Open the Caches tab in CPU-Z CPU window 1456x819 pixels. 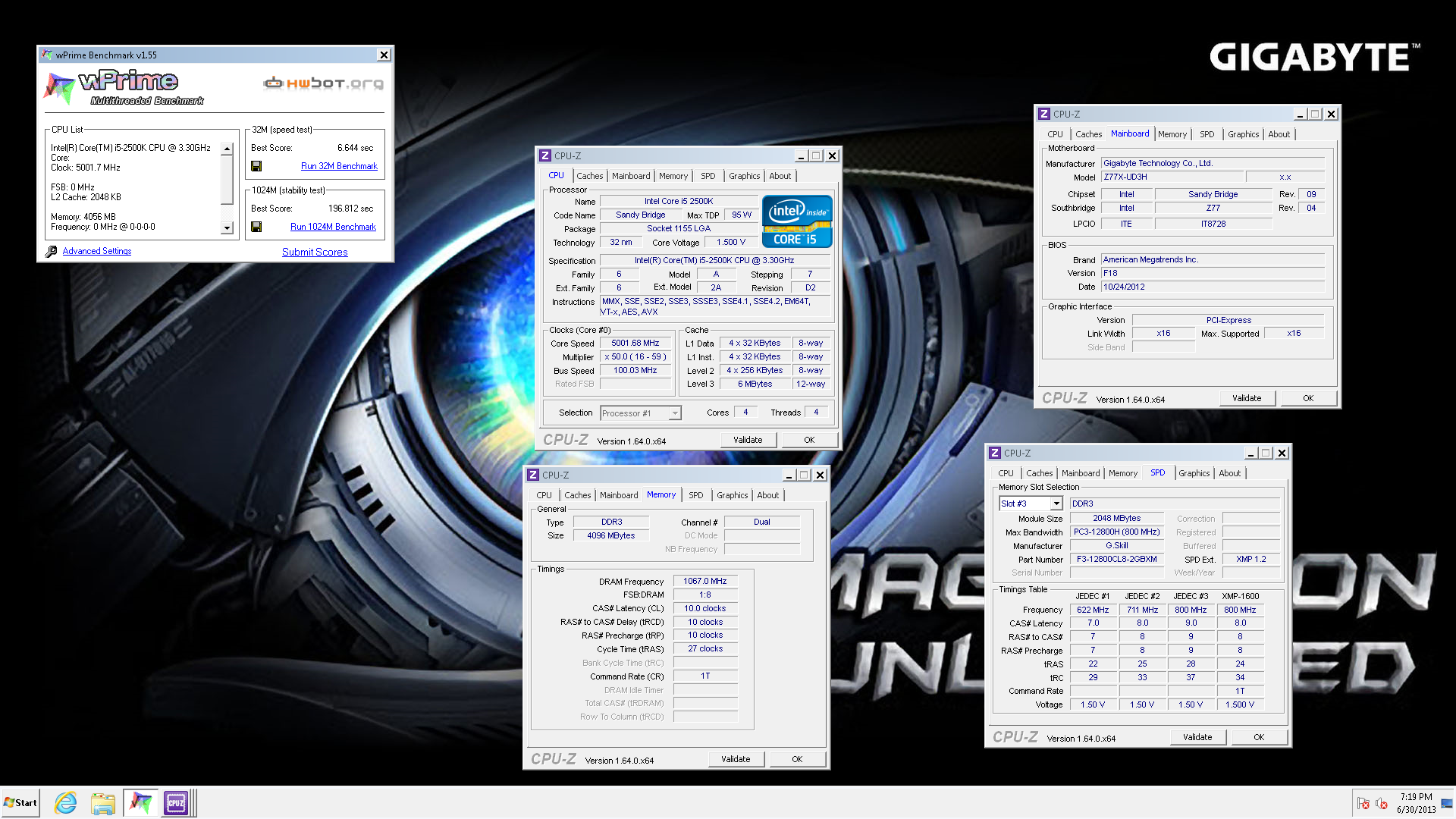point(589,176)
